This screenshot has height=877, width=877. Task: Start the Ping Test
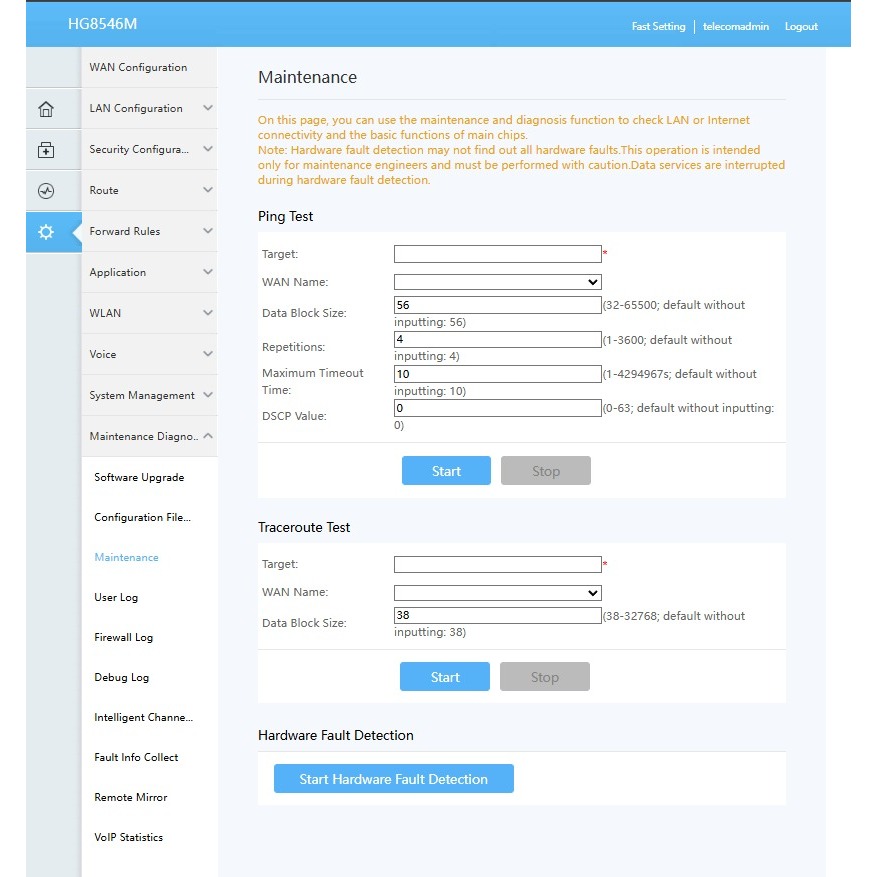coord(446,471)
